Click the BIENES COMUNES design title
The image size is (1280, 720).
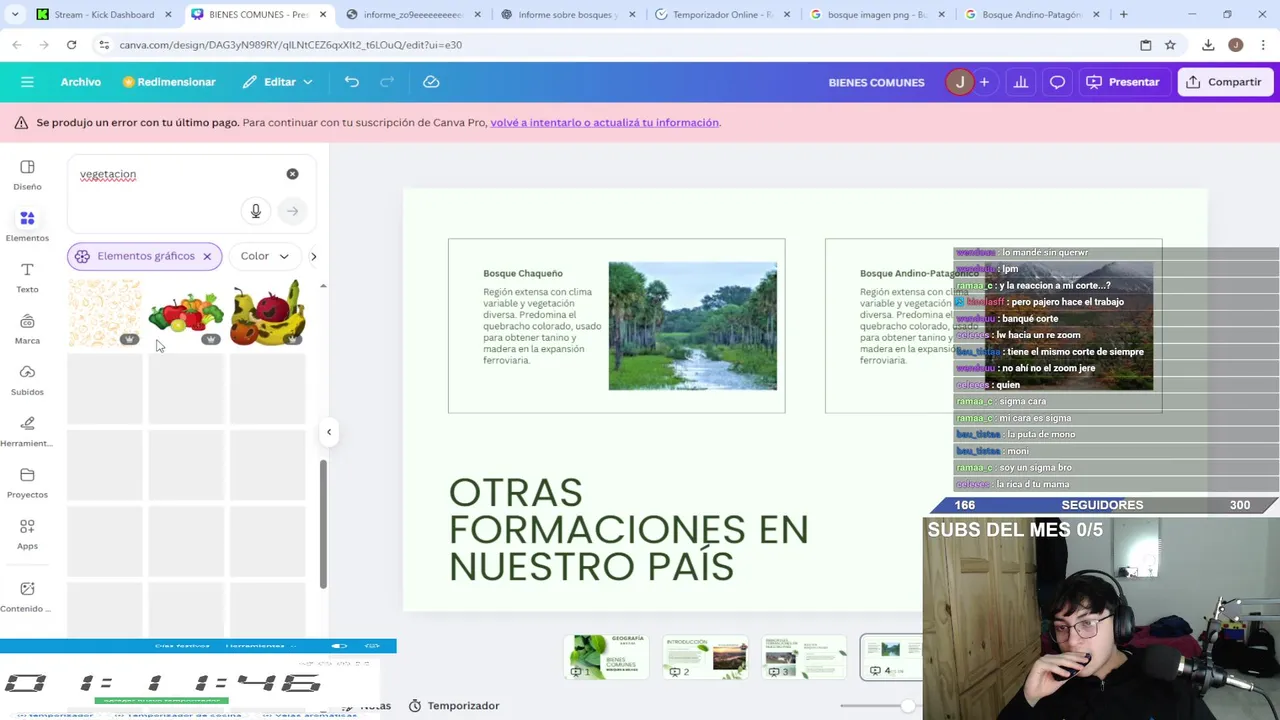click(x=876, y=82)
